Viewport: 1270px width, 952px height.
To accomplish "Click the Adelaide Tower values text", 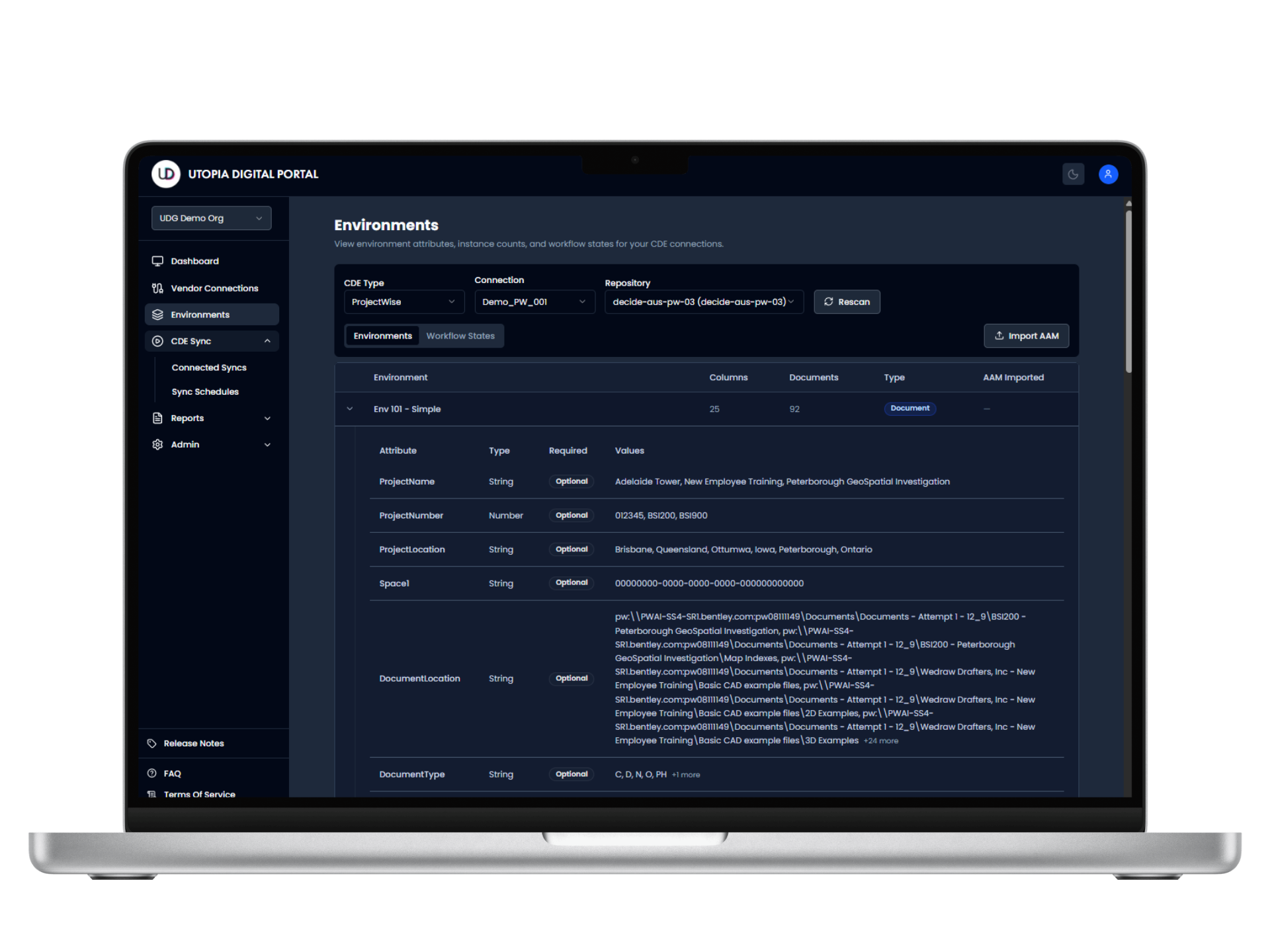I will (x=782, y=481).
